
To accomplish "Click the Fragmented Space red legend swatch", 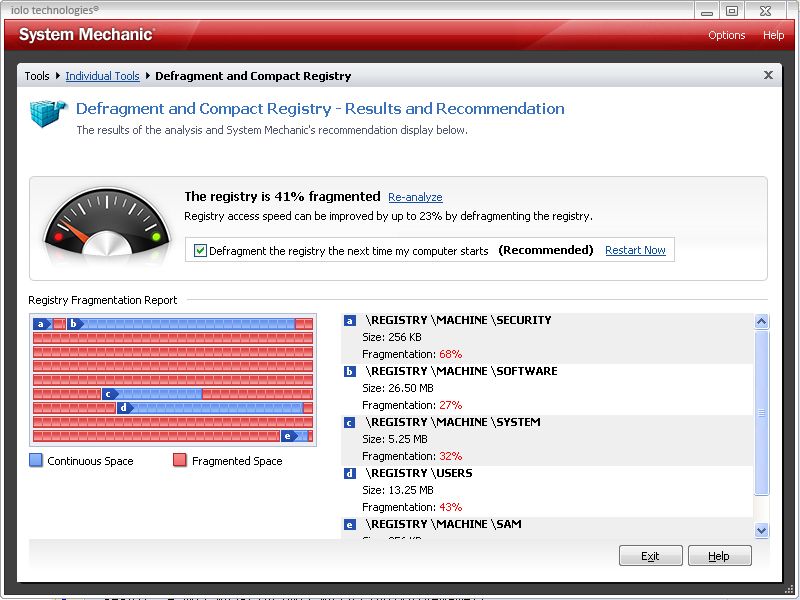I will pyautogui.click(x=180, y=460).
